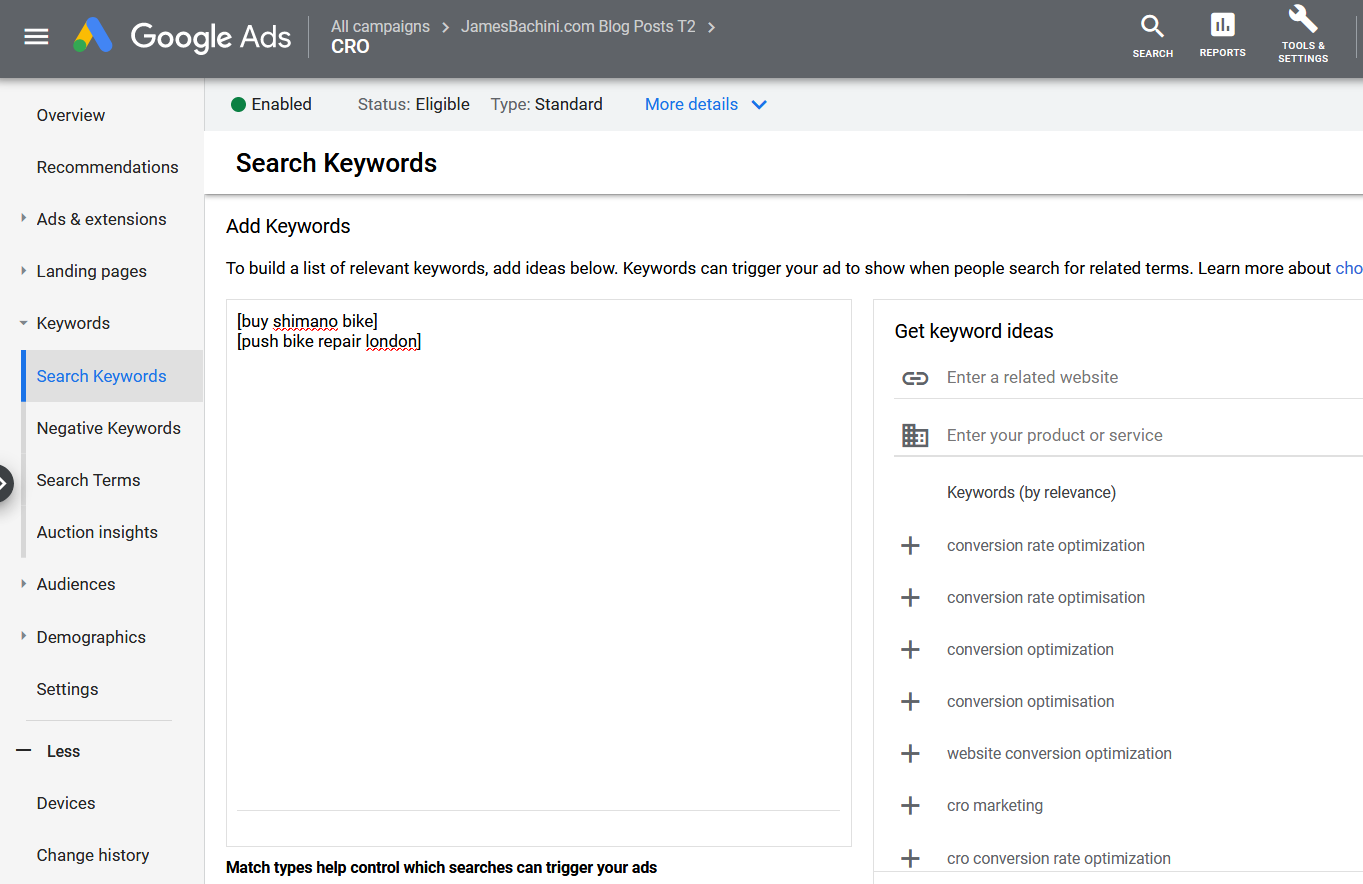The width and height of the screenshot is (1363, 884).
Task: Go to Auction insights
Action: point(97,532)
